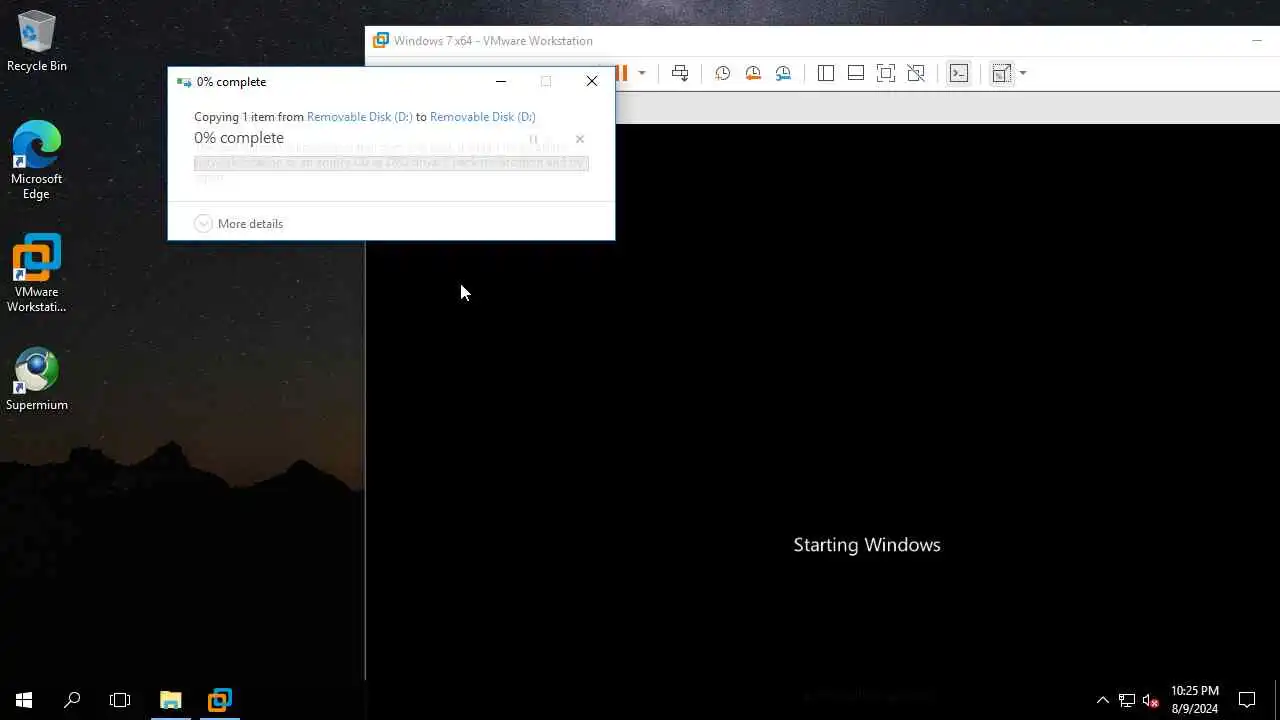Expand More details in copy dialog

(x=239, y=223)
